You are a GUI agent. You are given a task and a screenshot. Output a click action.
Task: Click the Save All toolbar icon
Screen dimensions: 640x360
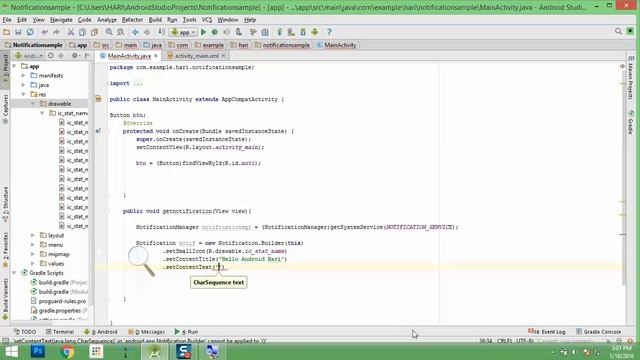[x=18, y=32]
